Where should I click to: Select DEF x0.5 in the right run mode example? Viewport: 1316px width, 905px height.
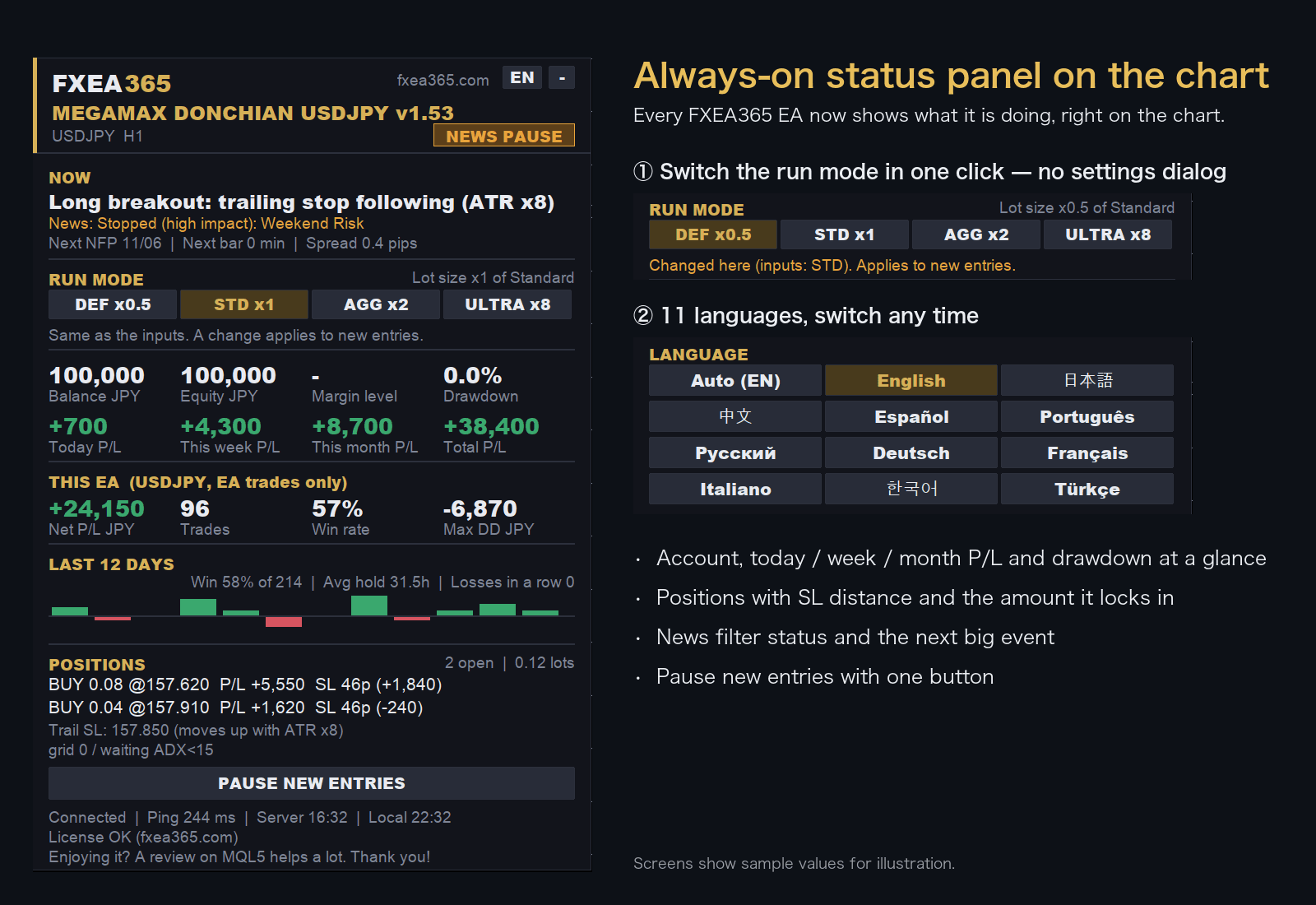[713, 234]
